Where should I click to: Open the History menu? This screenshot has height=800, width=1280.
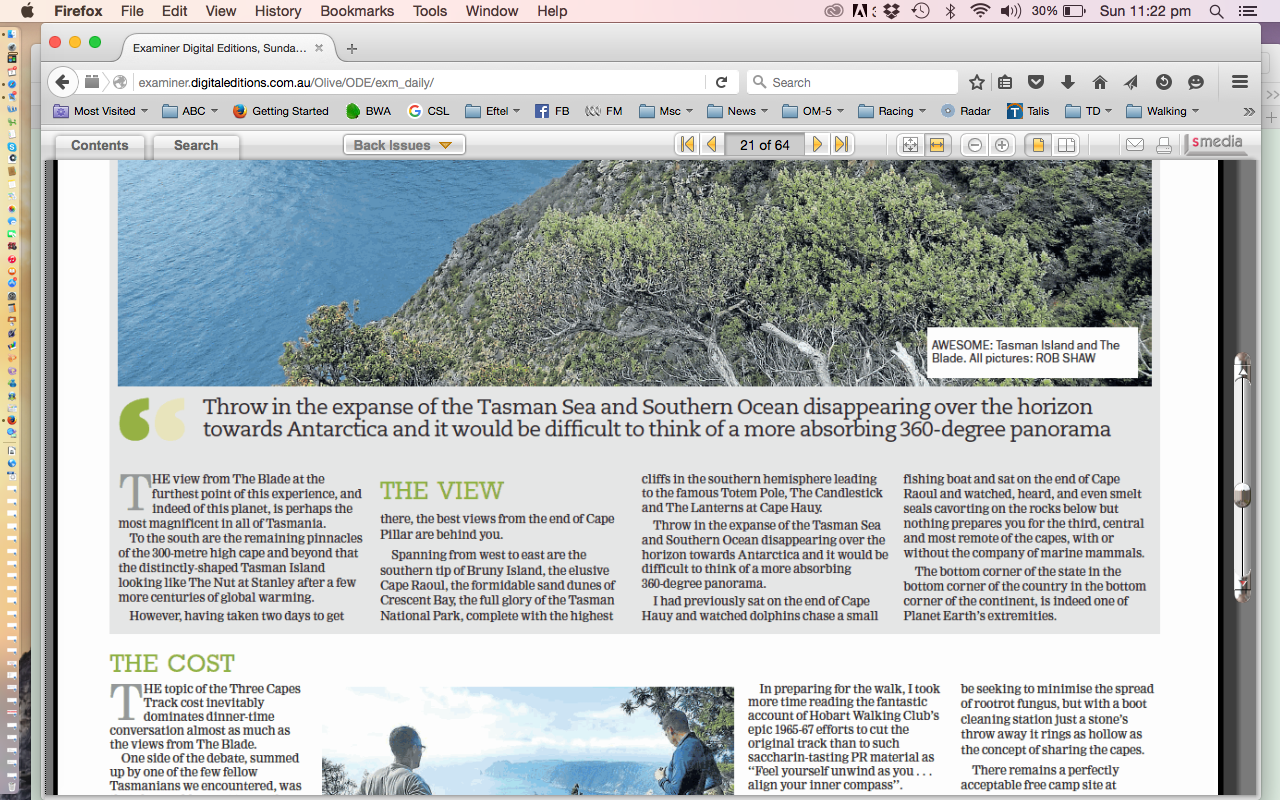278,11
